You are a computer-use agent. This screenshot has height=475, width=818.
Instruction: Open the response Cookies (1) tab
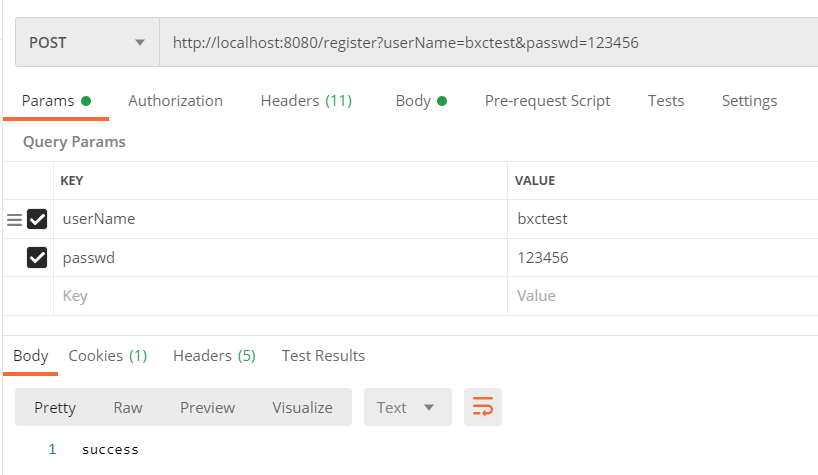coord(108,356)
